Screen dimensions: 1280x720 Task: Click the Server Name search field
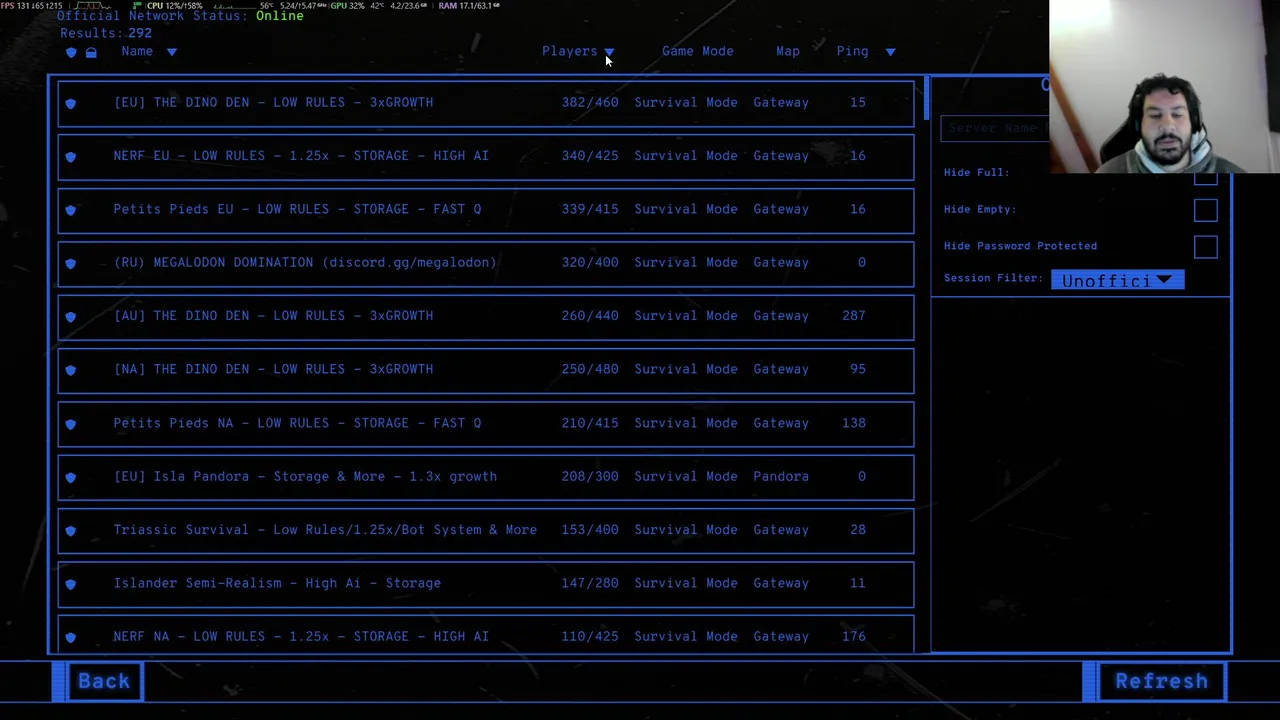click(995, 128)
